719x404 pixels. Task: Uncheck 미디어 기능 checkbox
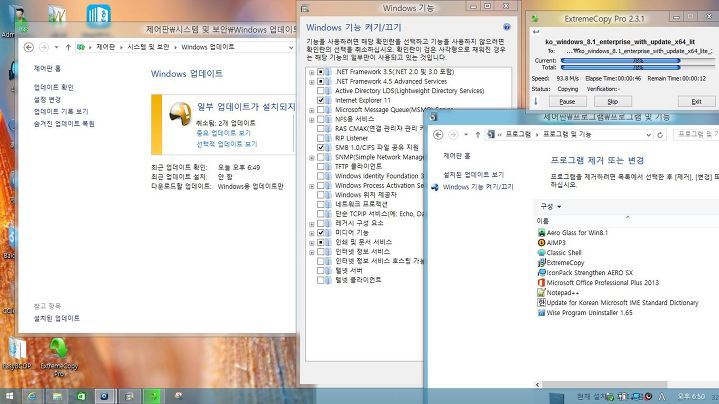point(321,233)
